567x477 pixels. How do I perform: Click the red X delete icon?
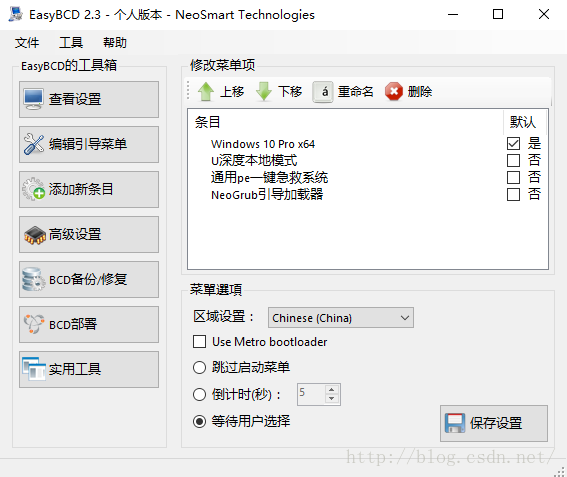pyautogui.click(x=394, y=91)
